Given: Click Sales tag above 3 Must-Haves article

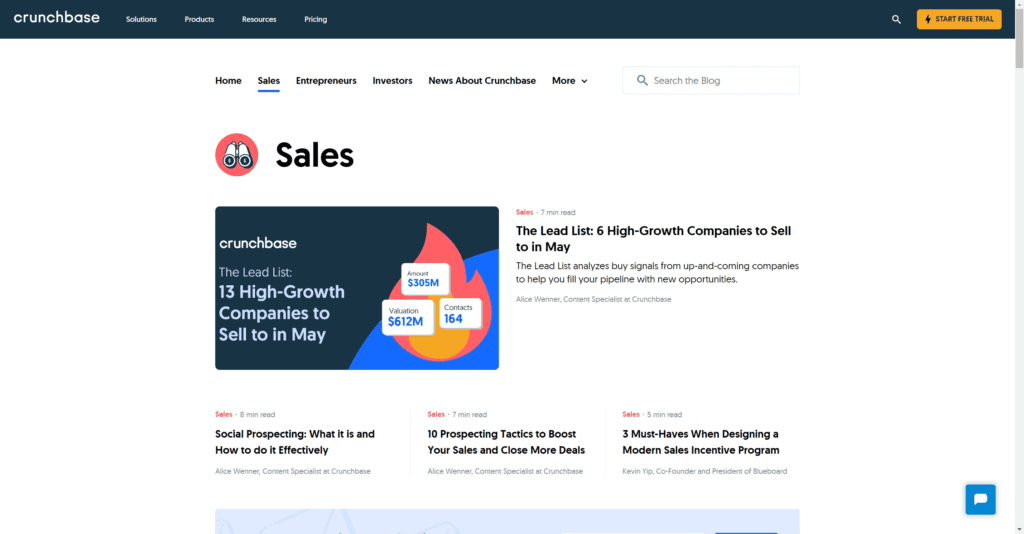Looking at the screenshot, I should pyautogui.click(x=631, y=415).
